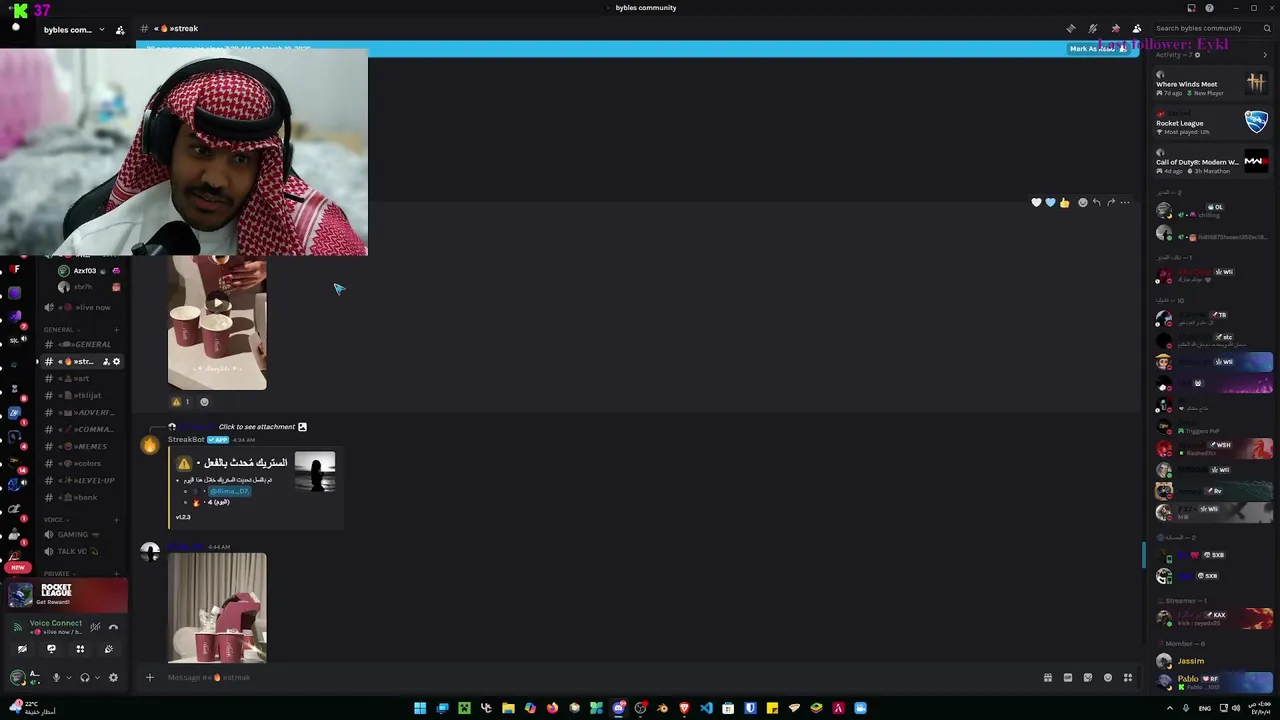
Task: Open headphone output options arrow
Action: point(98,677)
